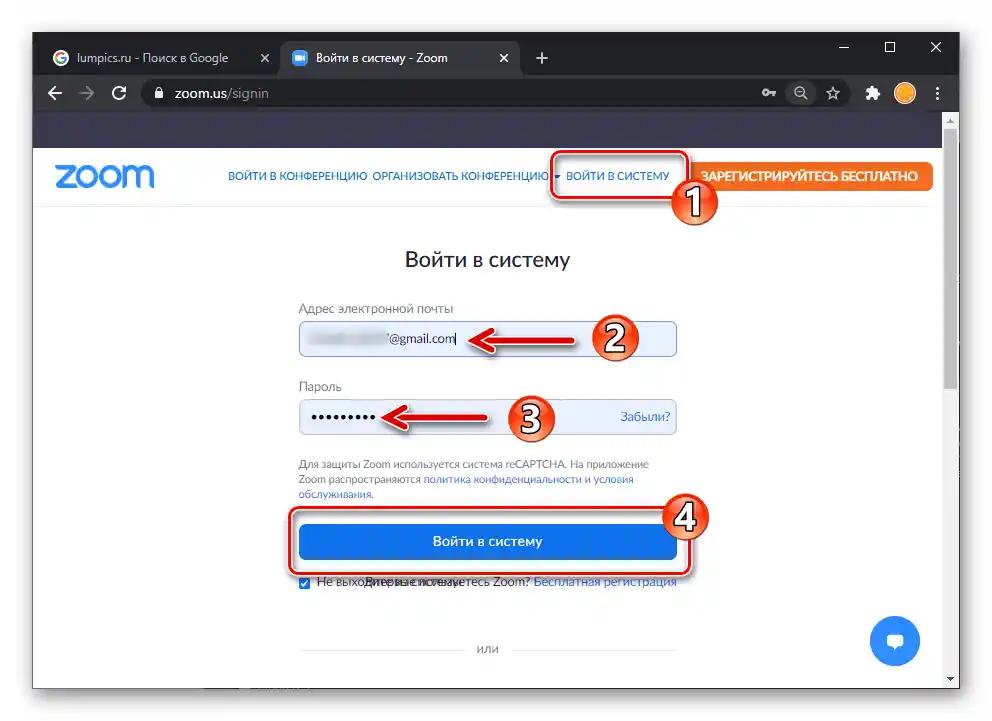This screenshot has width=992, height=721.
Task: Click the zoom magnifier icon in address bar
Action: [800, 93]
